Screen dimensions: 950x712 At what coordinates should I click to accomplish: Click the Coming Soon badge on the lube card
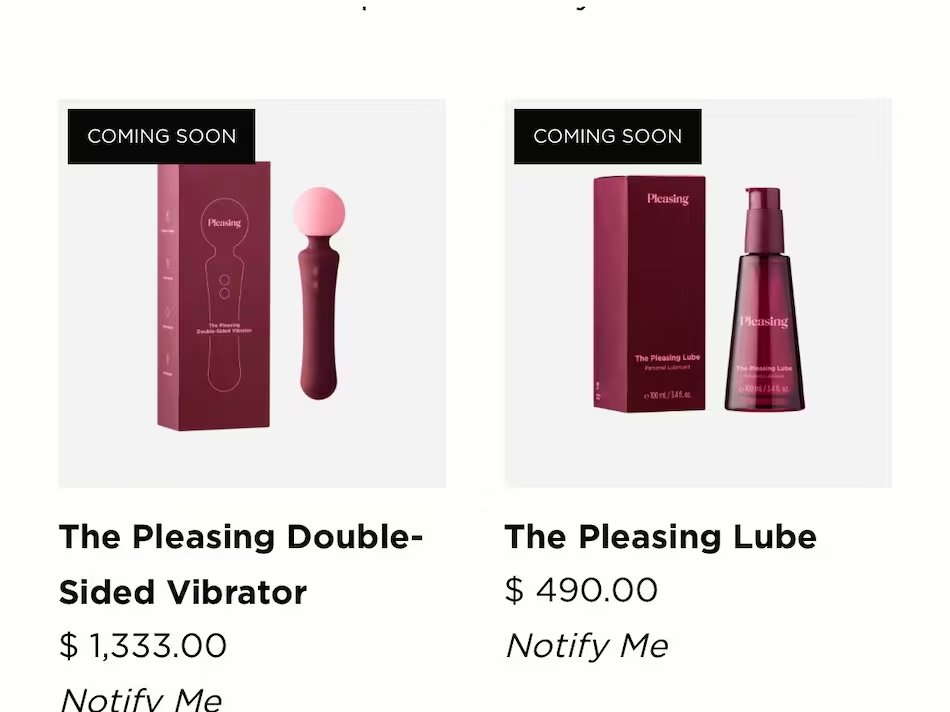pyautogui.click(x=608, y=136)
